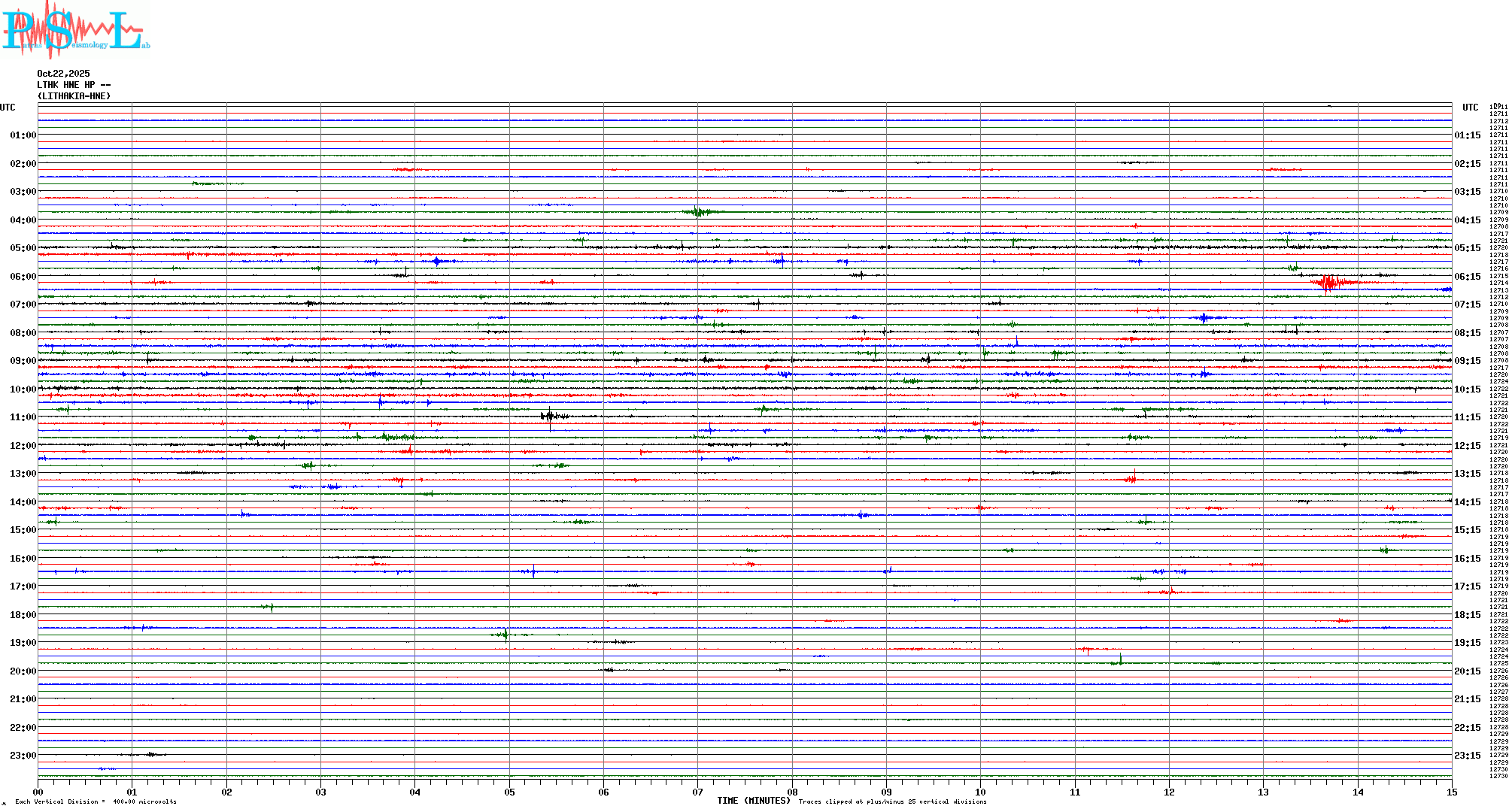This screenshot has width=1512, height=812.
Task: Click the 19:15 time label on right
Action: [1467, 643]
